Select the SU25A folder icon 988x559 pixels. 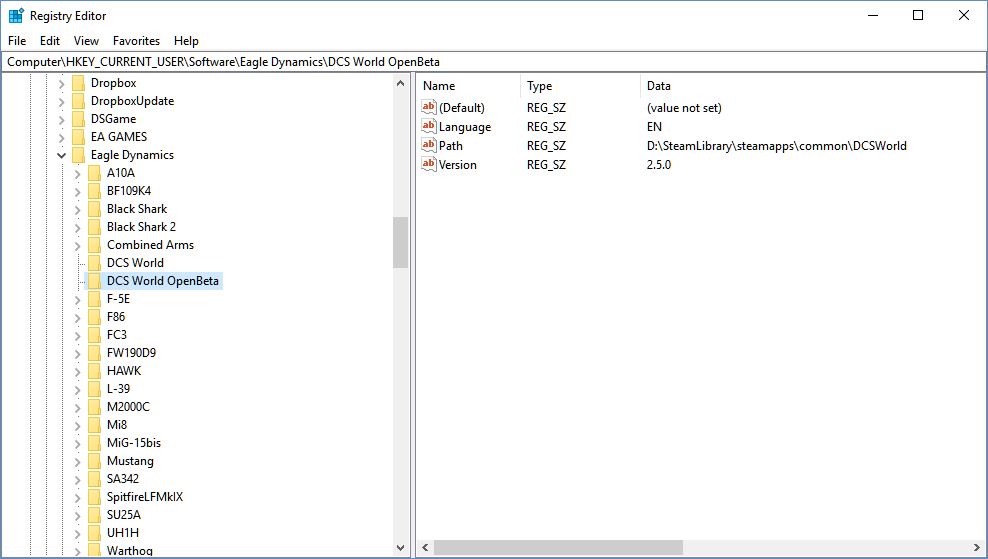click(95, 515)
